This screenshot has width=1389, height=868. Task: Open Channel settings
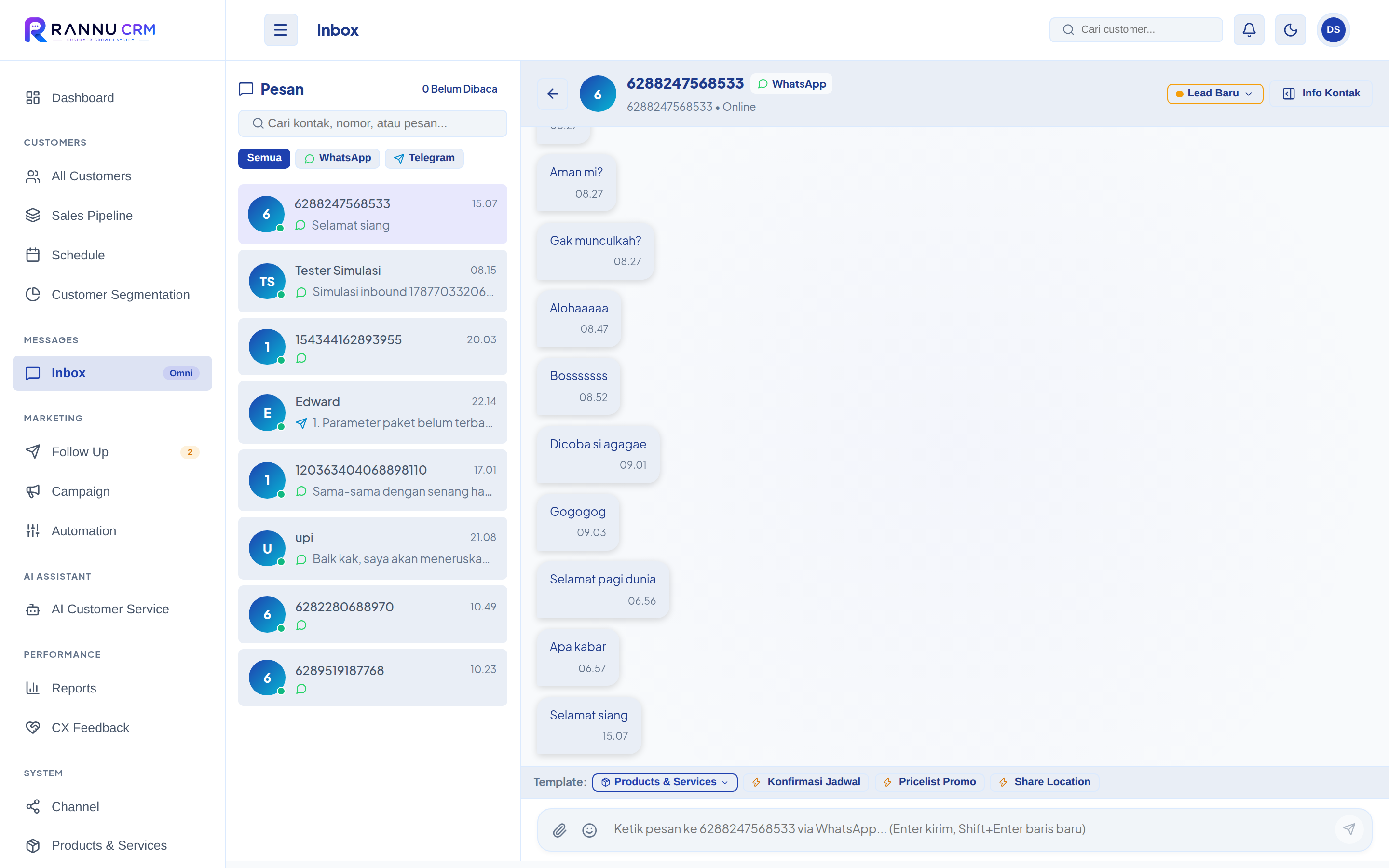pyautogui.click(x=112, y=807)
